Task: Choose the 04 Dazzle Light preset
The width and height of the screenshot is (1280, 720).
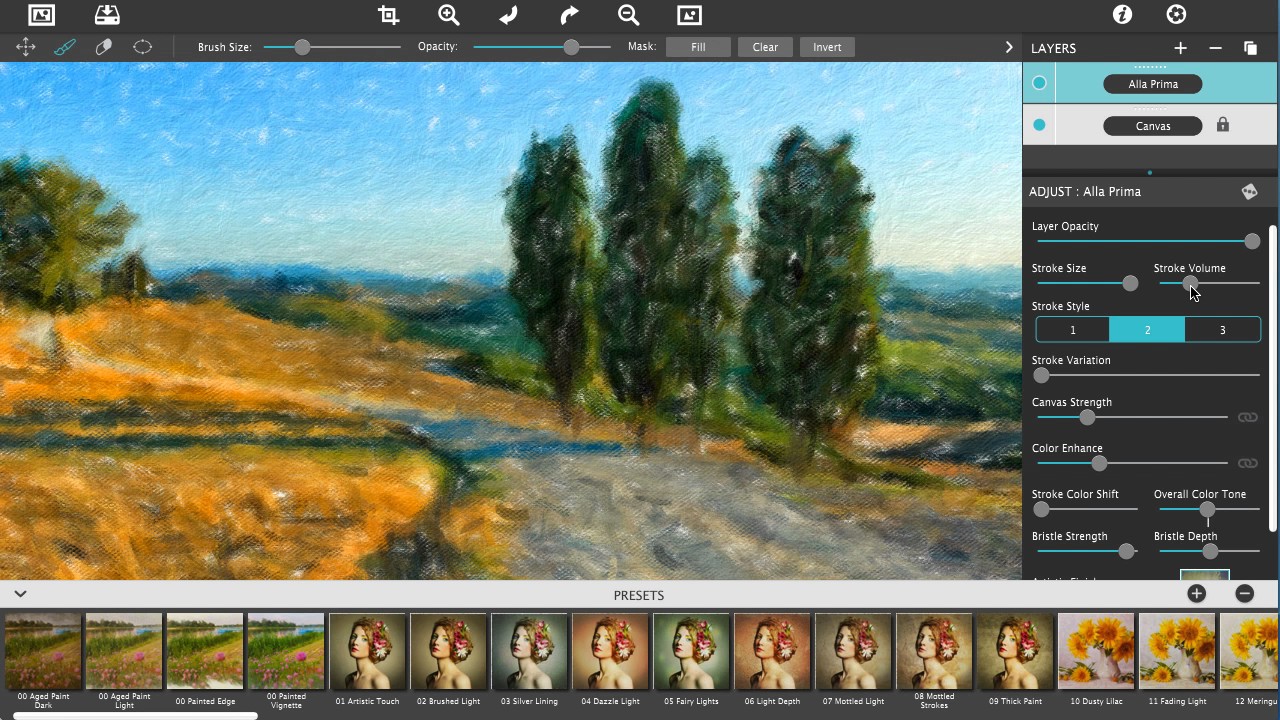Action: [x=610, y=652]
